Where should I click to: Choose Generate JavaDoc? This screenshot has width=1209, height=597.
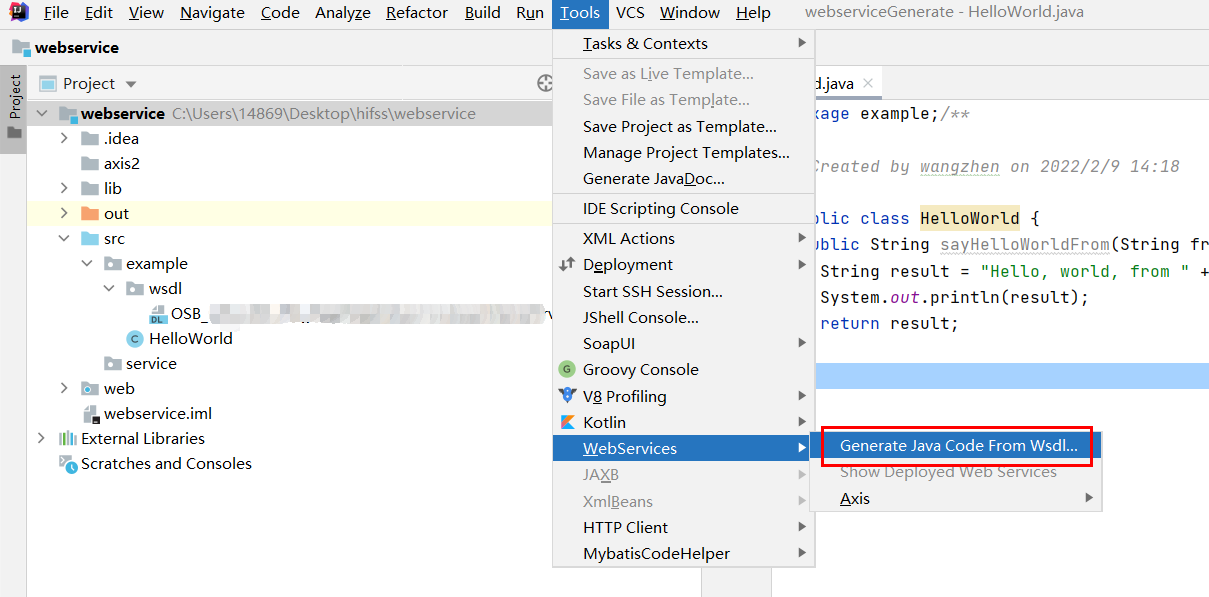click(x=684, y=179)
